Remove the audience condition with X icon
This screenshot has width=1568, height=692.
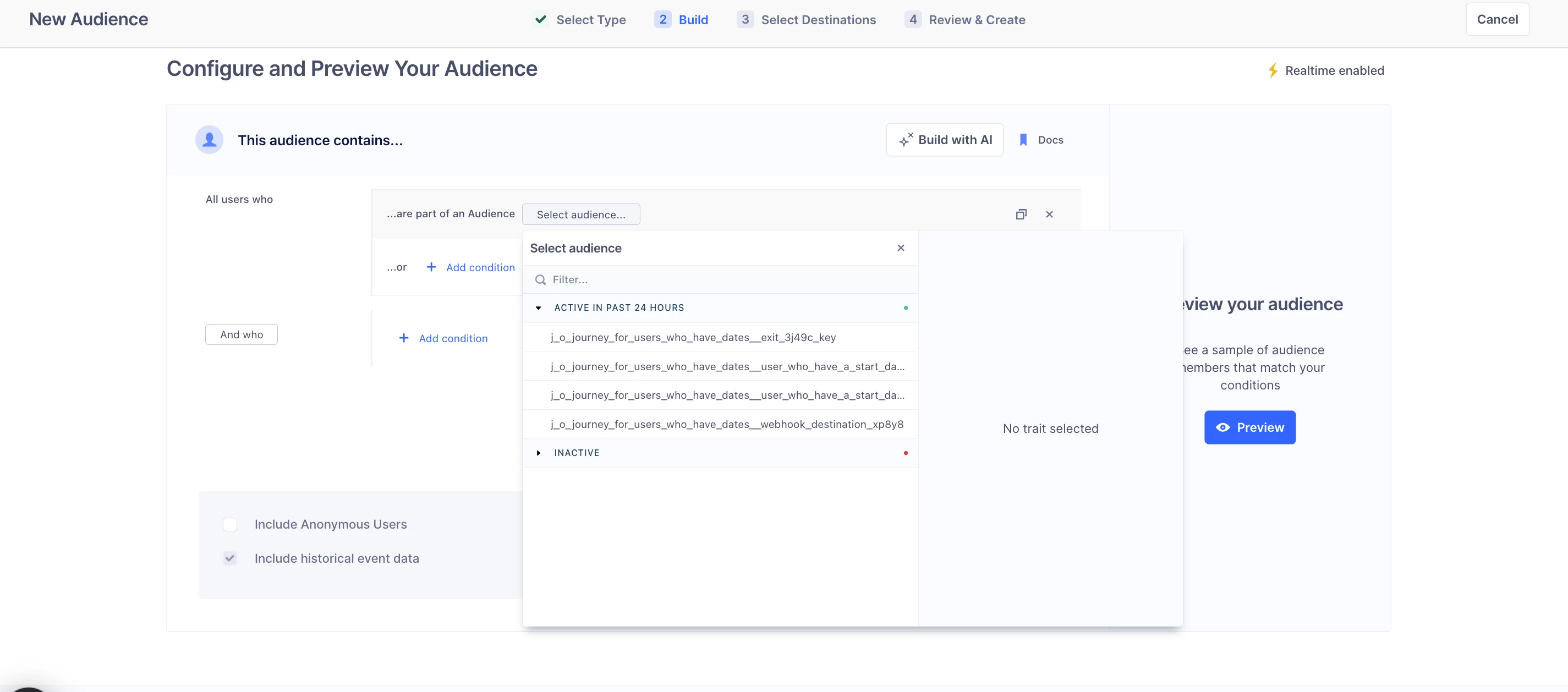[x=1049, y=214]
